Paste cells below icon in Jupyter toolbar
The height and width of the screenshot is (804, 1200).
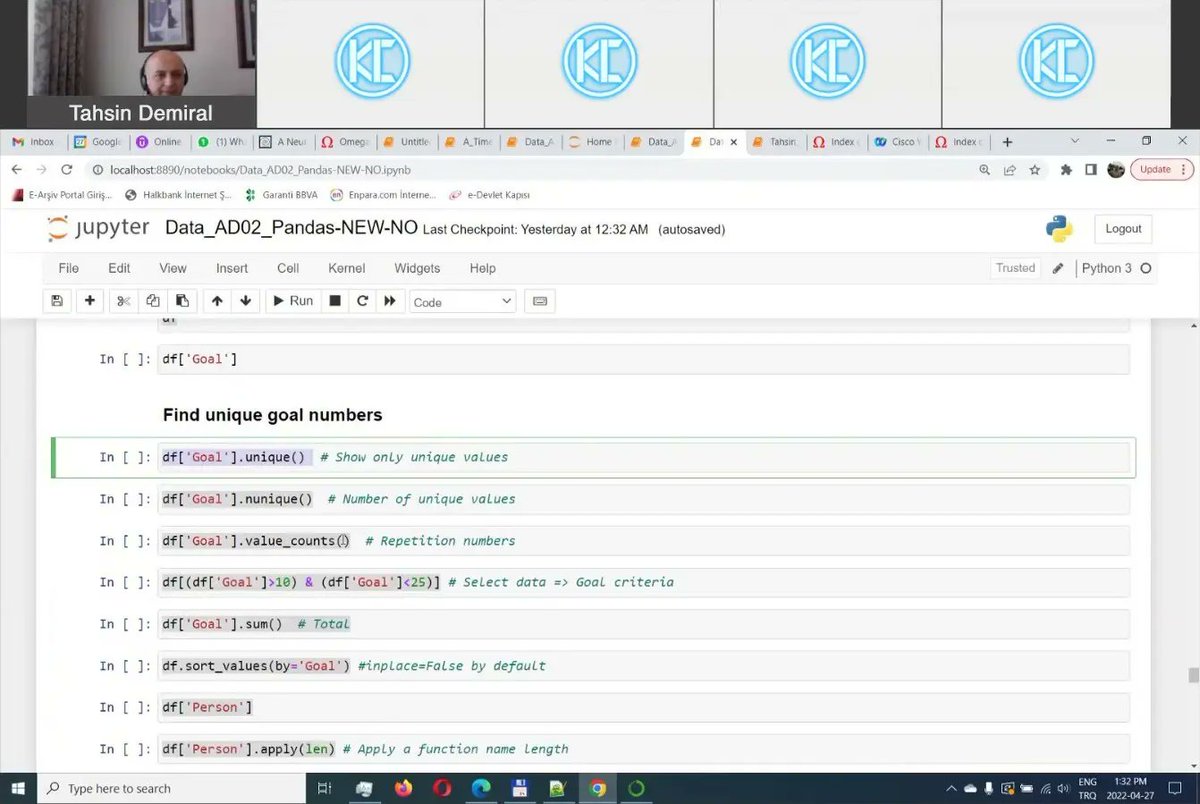pos(182,301)
